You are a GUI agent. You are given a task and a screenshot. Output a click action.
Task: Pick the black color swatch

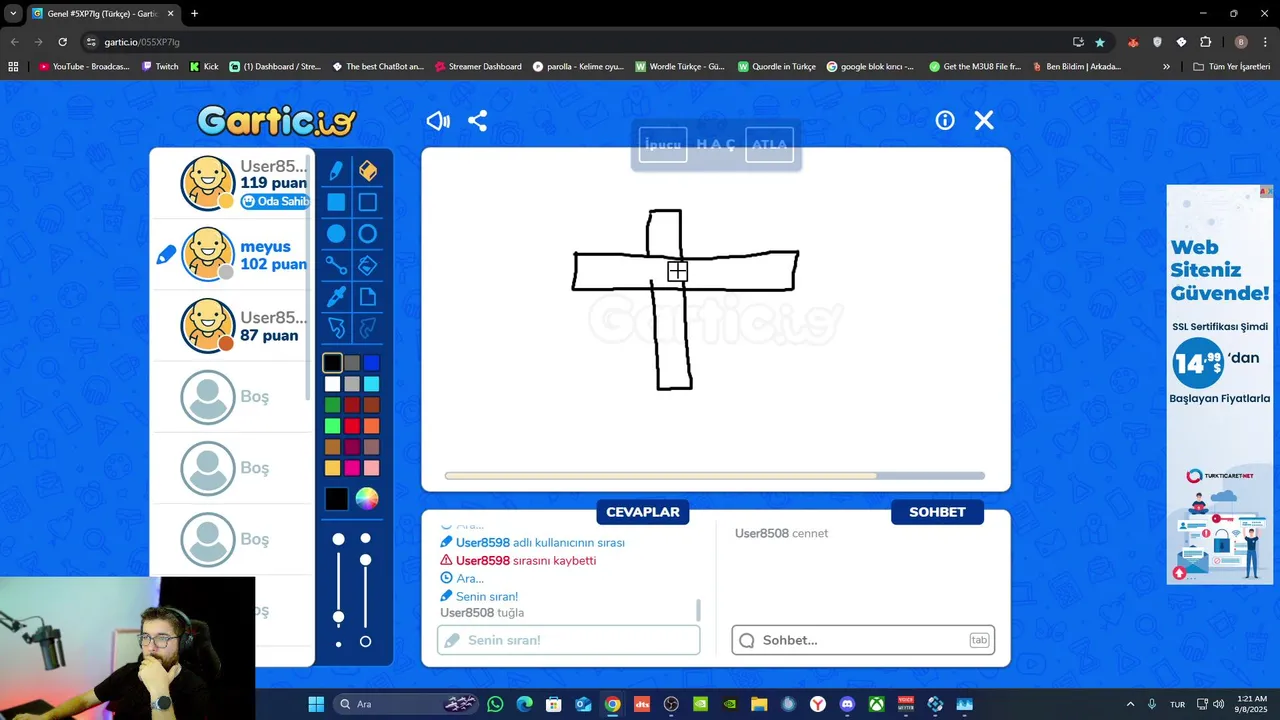[333, 362]
